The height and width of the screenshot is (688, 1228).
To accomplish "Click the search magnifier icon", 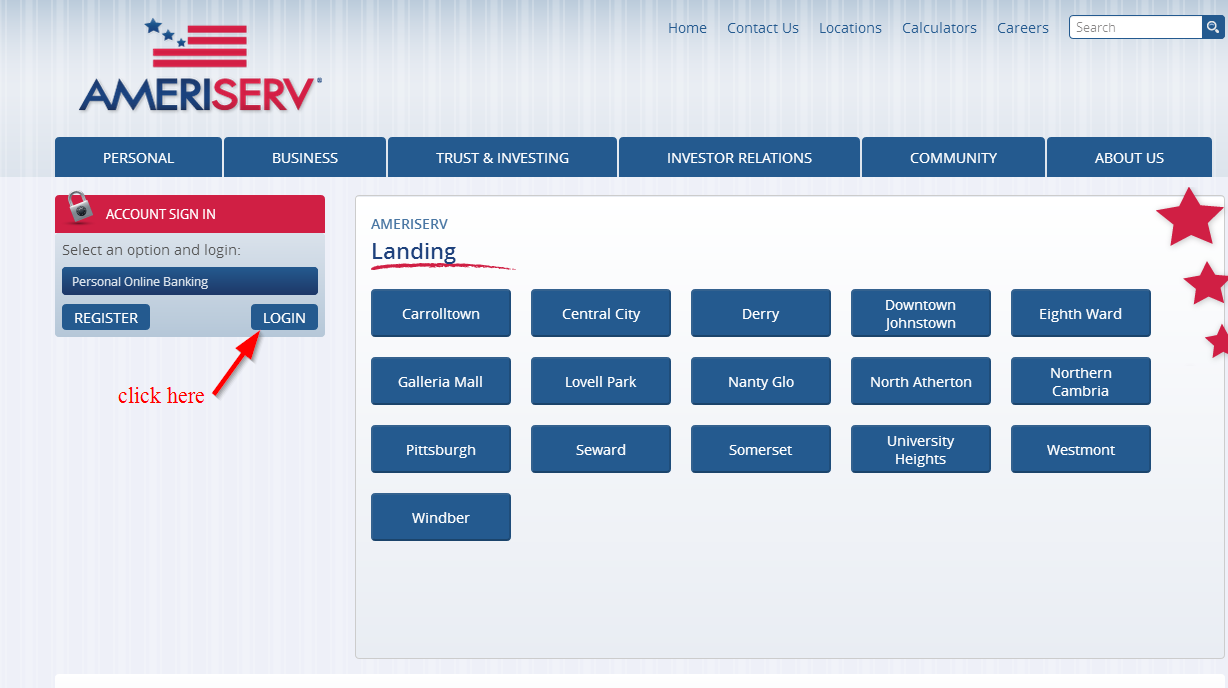I will pos(1213,27).
